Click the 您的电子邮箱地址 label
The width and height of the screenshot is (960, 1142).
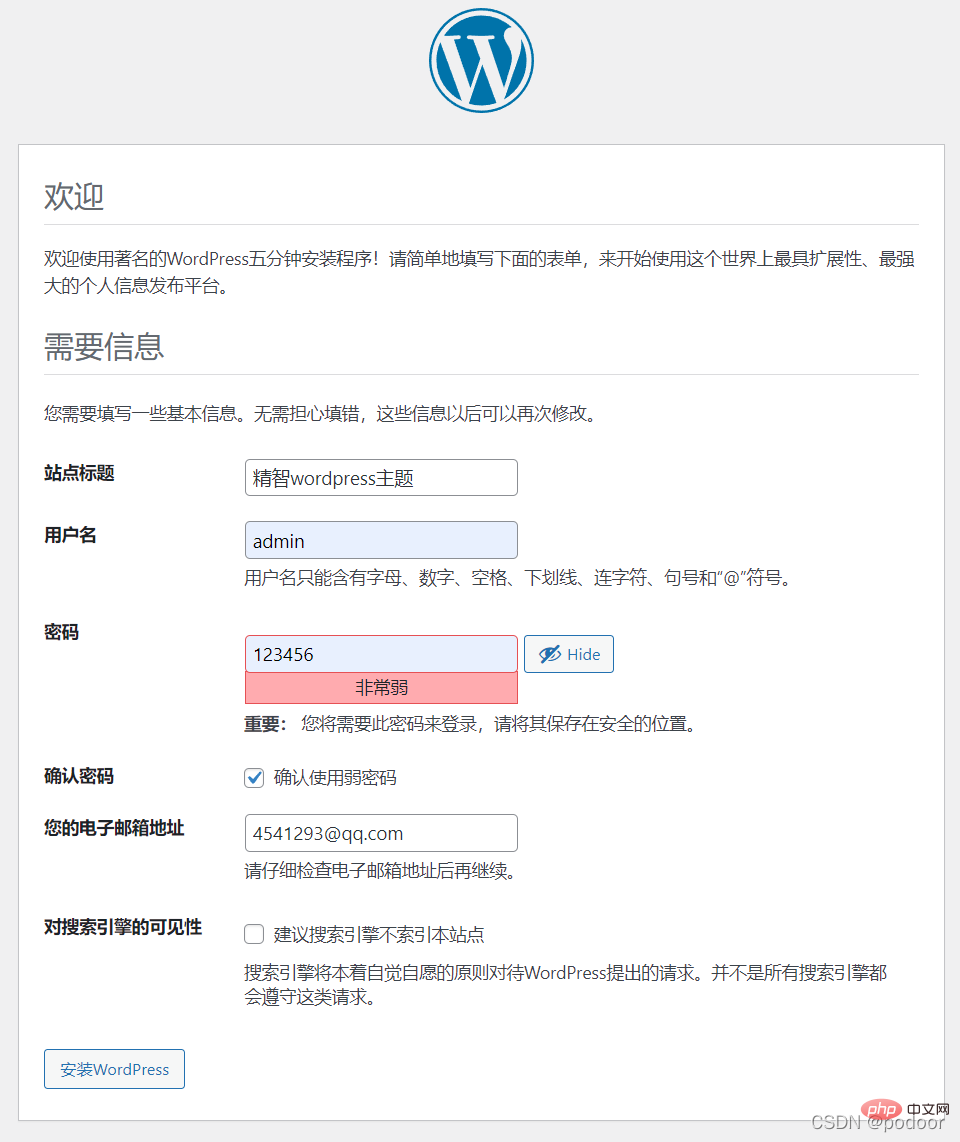(x=114, y=828)
